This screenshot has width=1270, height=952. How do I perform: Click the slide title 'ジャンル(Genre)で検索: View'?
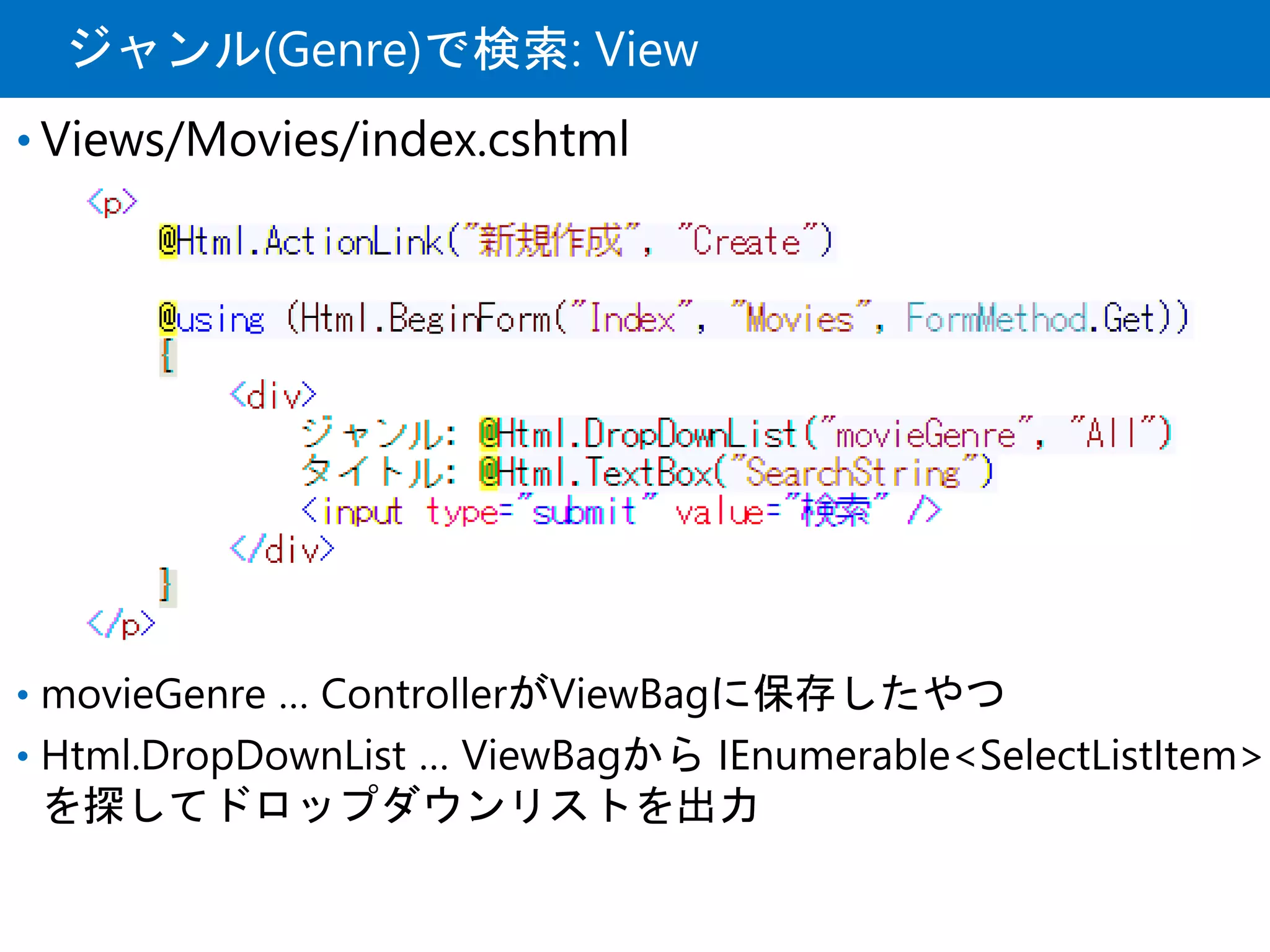(x=383, y=50)
